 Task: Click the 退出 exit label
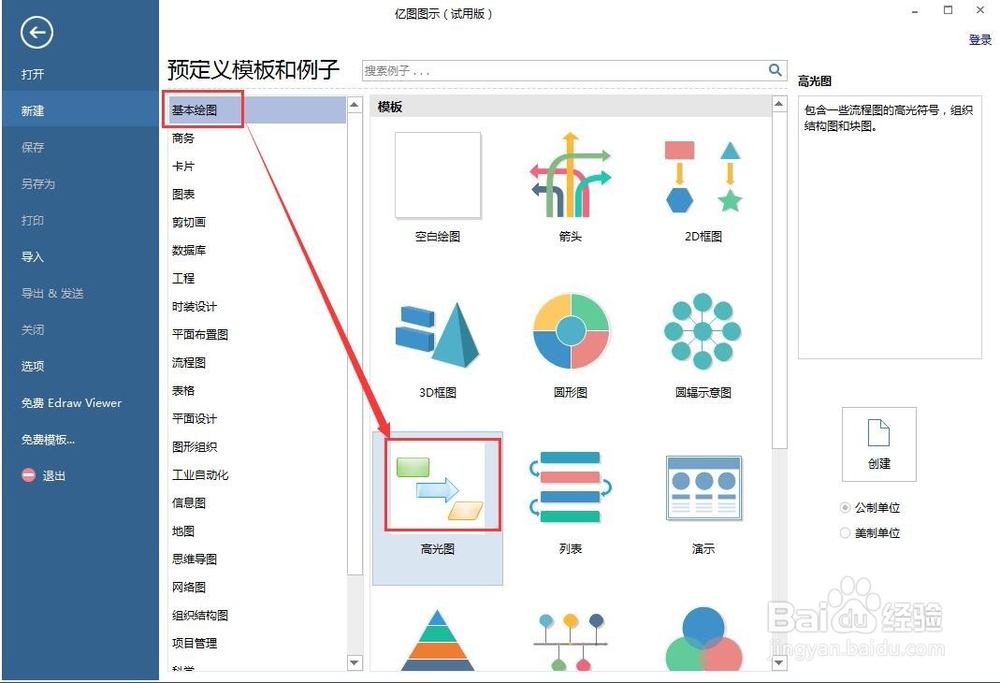[x=54, y=476]
